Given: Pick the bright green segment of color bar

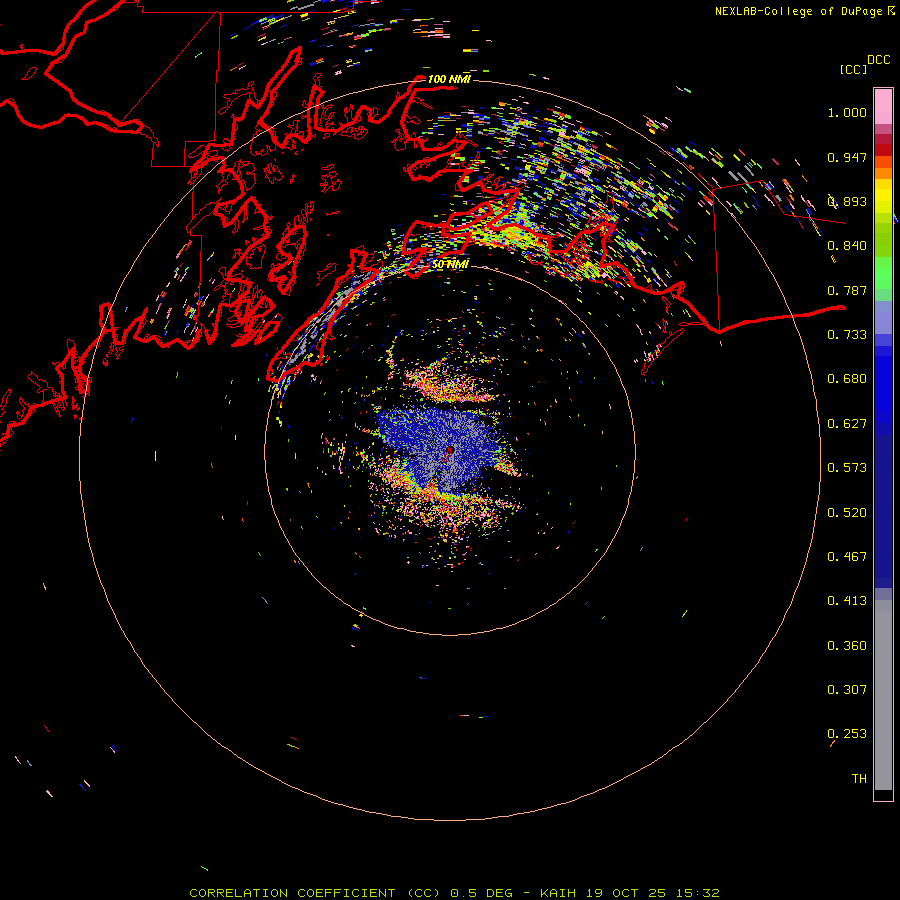Looking at the screenshot, I should pyautogui.click(x=883, y=273).
